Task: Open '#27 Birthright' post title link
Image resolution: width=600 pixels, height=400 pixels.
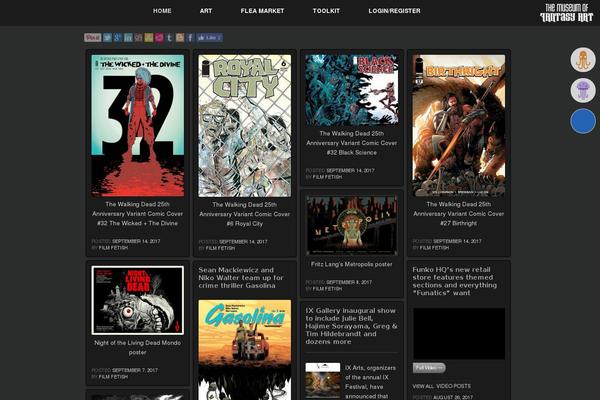Action: pos(459,214)
